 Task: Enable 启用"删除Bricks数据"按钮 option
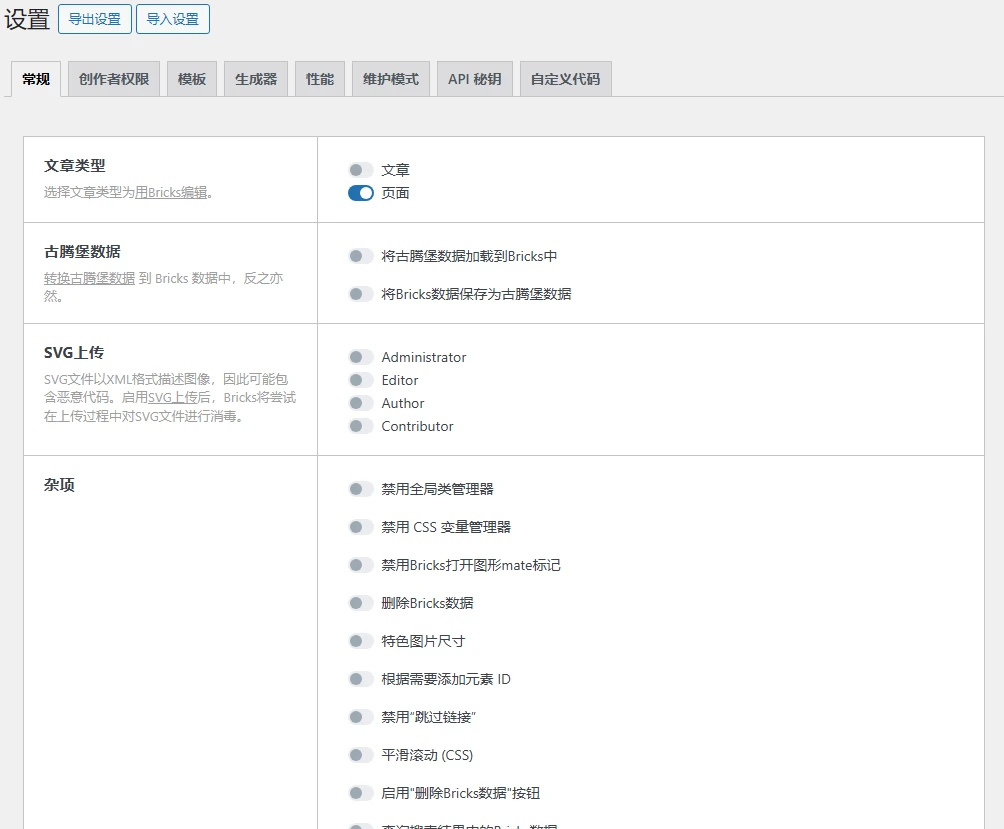pyautogui.click(x=360, y=793)
